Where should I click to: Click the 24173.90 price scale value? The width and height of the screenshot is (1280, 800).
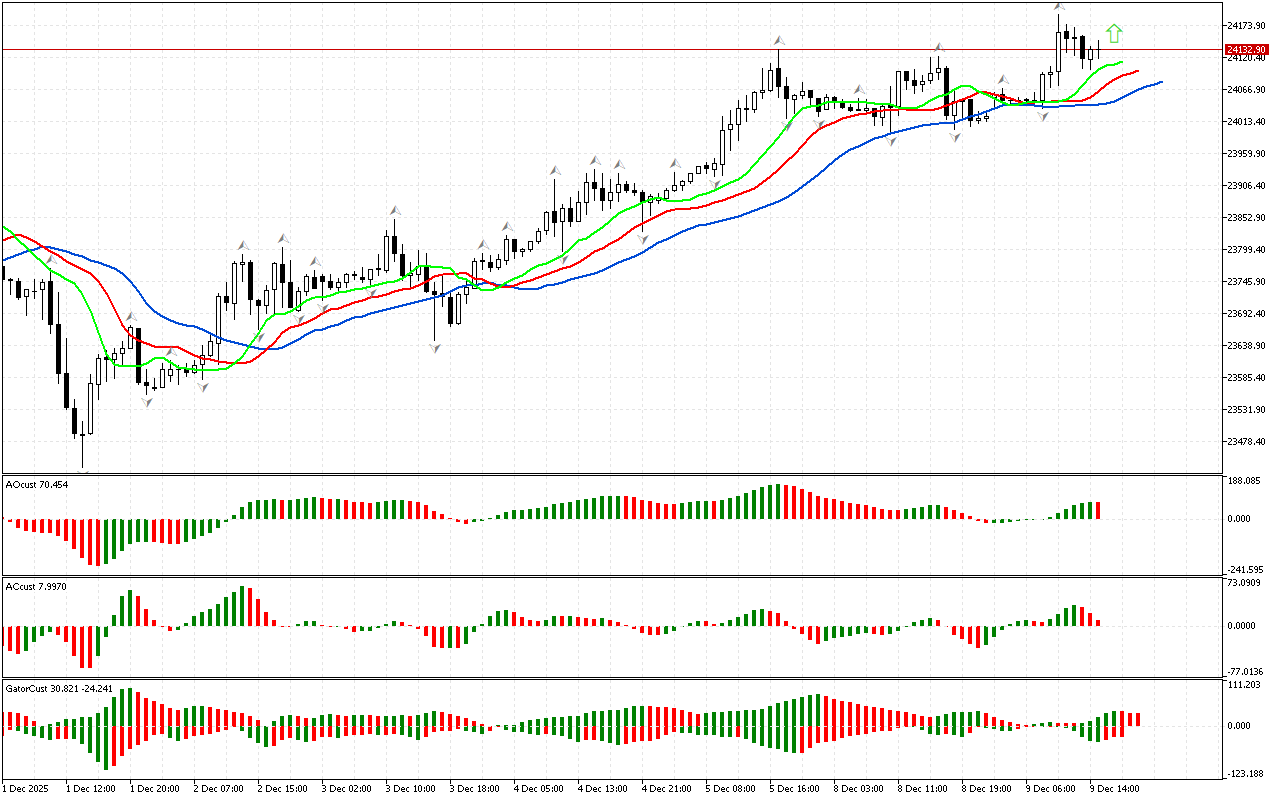click(x=1246, y=25)
